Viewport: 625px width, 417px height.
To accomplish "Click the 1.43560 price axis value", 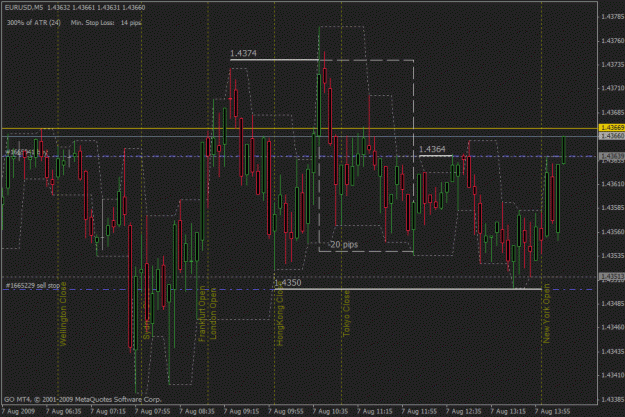I will (613, 232).
